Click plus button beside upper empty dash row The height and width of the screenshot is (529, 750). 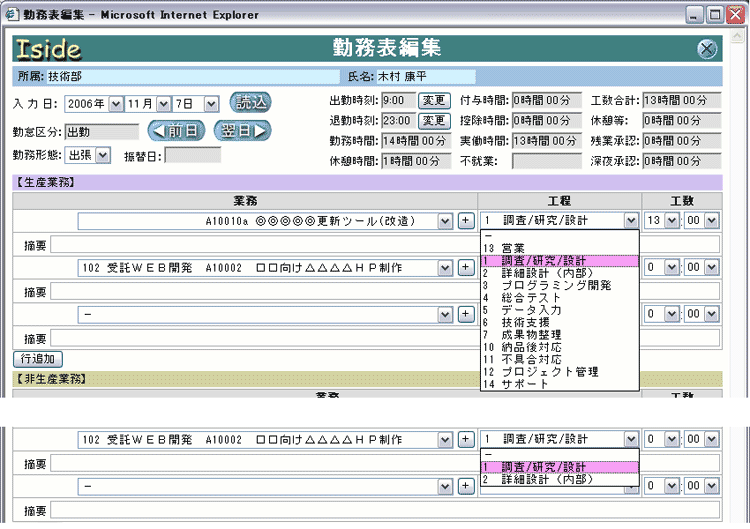[466, 314]
